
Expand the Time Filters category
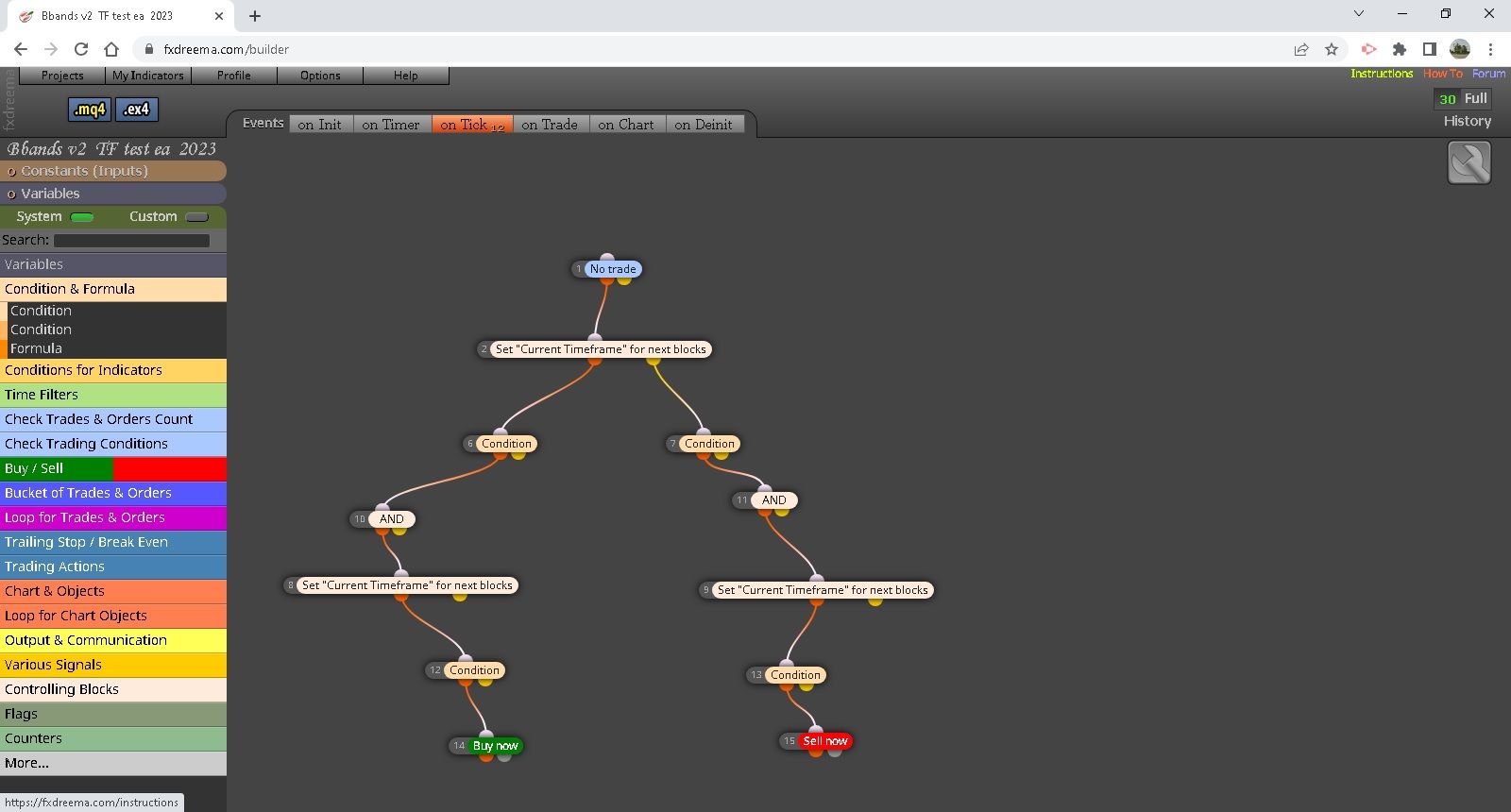pyautogui.click(x=113, y=395)
